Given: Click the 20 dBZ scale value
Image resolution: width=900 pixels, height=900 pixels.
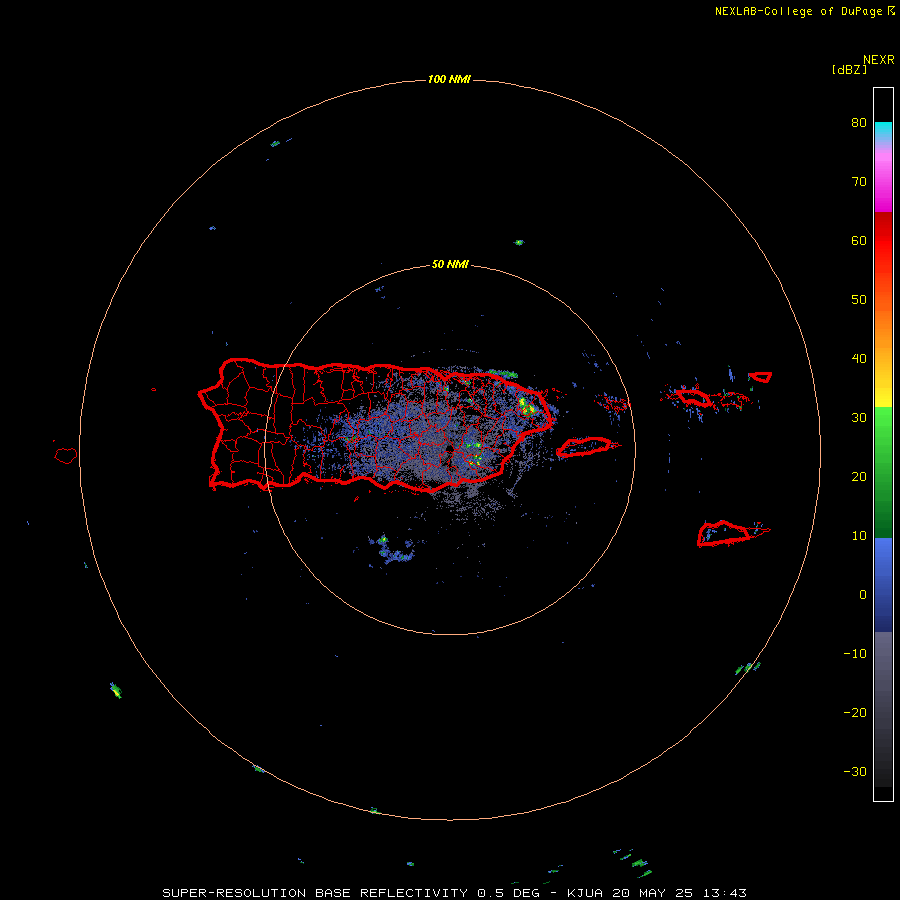Looking at the screenshot, I should click(x=859, y=477).
